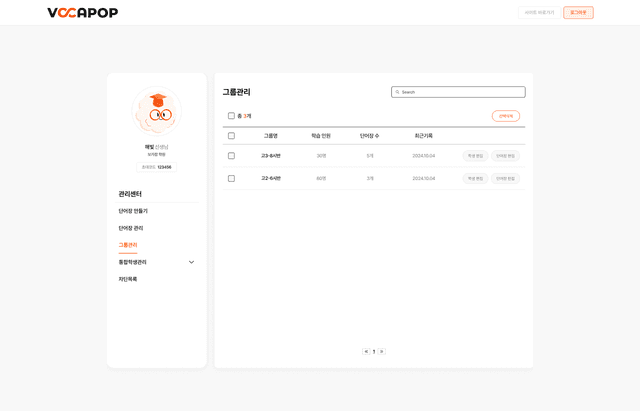
Task: Open 단어장 관리 in sidebar menu
Action: click(x=131, y=228)
